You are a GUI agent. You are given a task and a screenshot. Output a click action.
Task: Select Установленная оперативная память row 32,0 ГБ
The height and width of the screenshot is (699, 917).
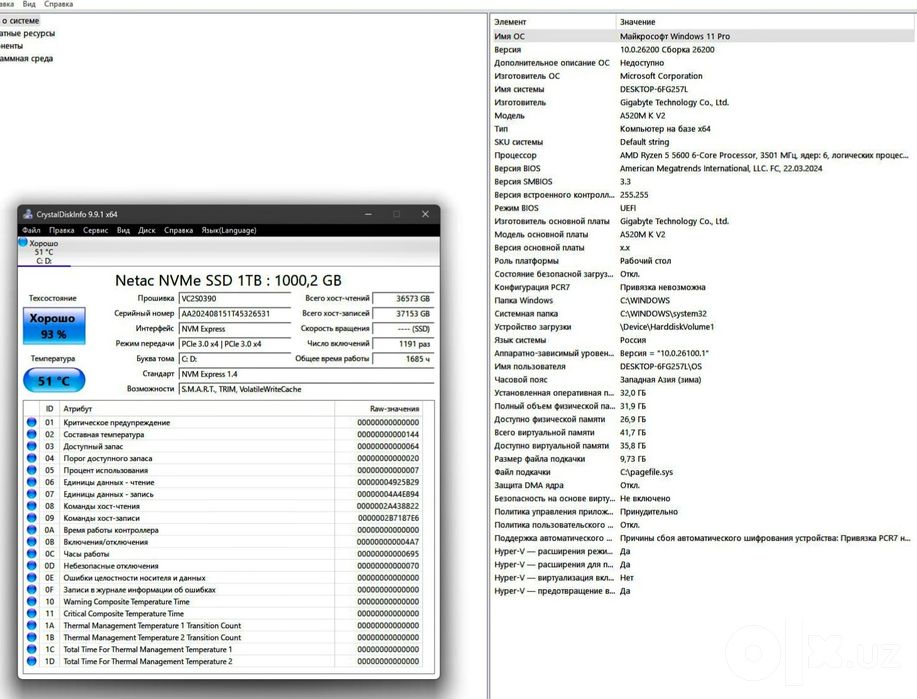coord(702,393)
